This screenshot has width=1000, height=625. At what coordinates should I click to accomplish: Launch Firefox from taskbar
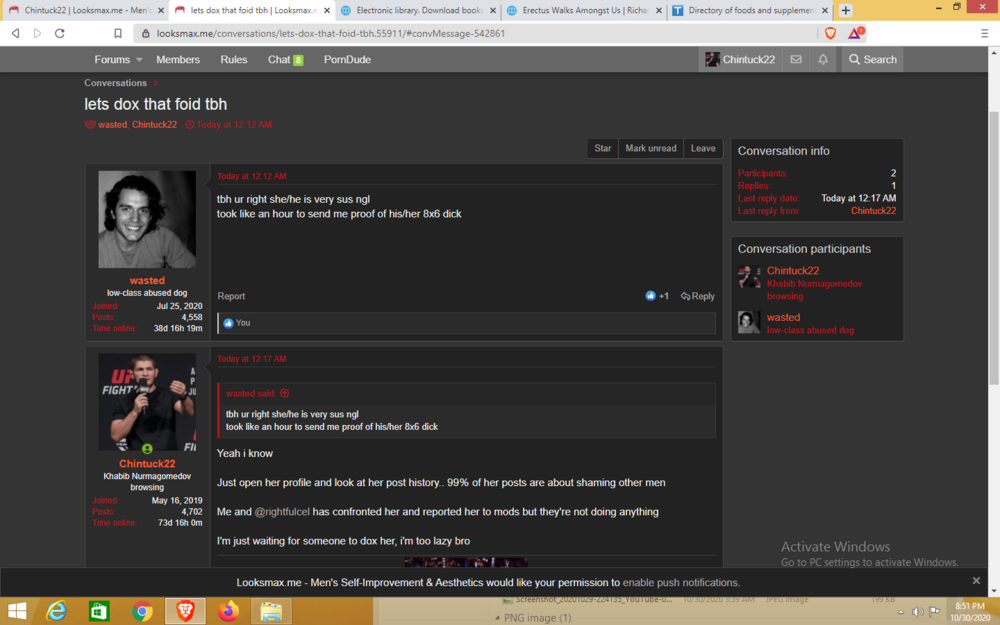228,611
